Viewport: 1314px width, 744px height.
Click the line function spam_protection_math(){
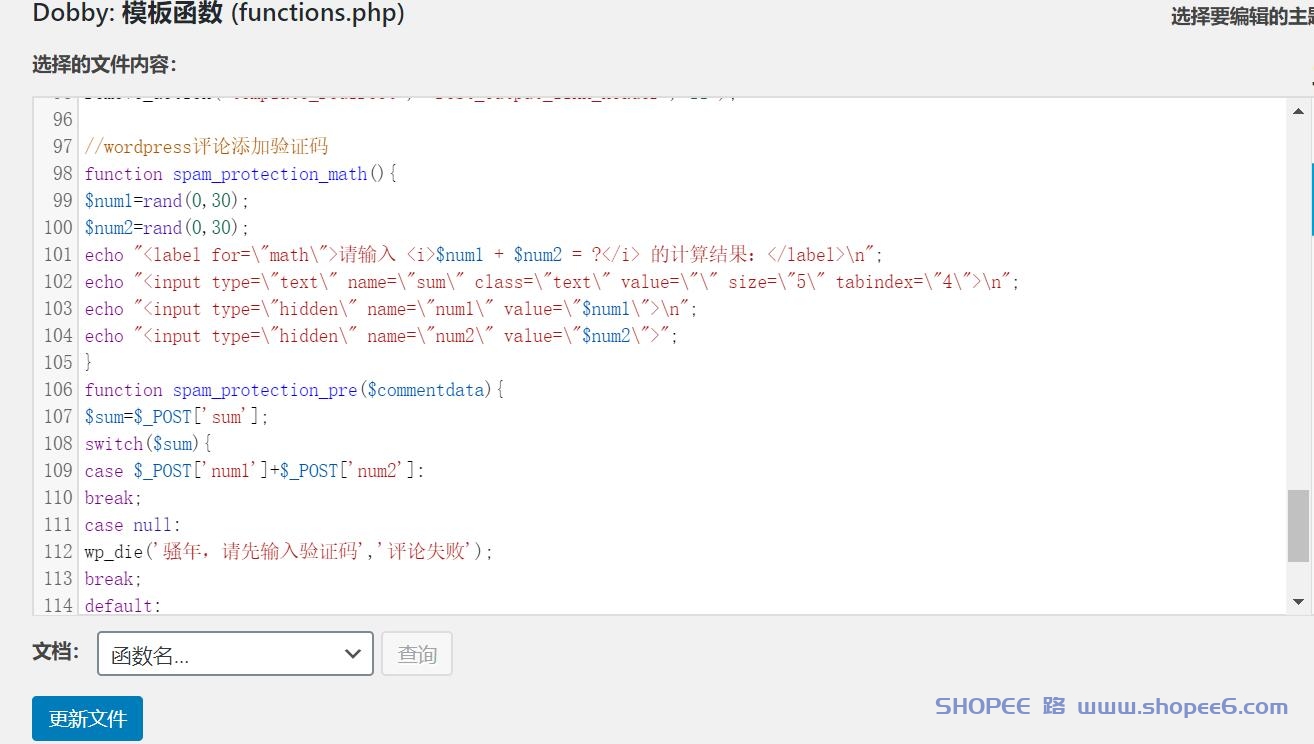tap(241, 173)
